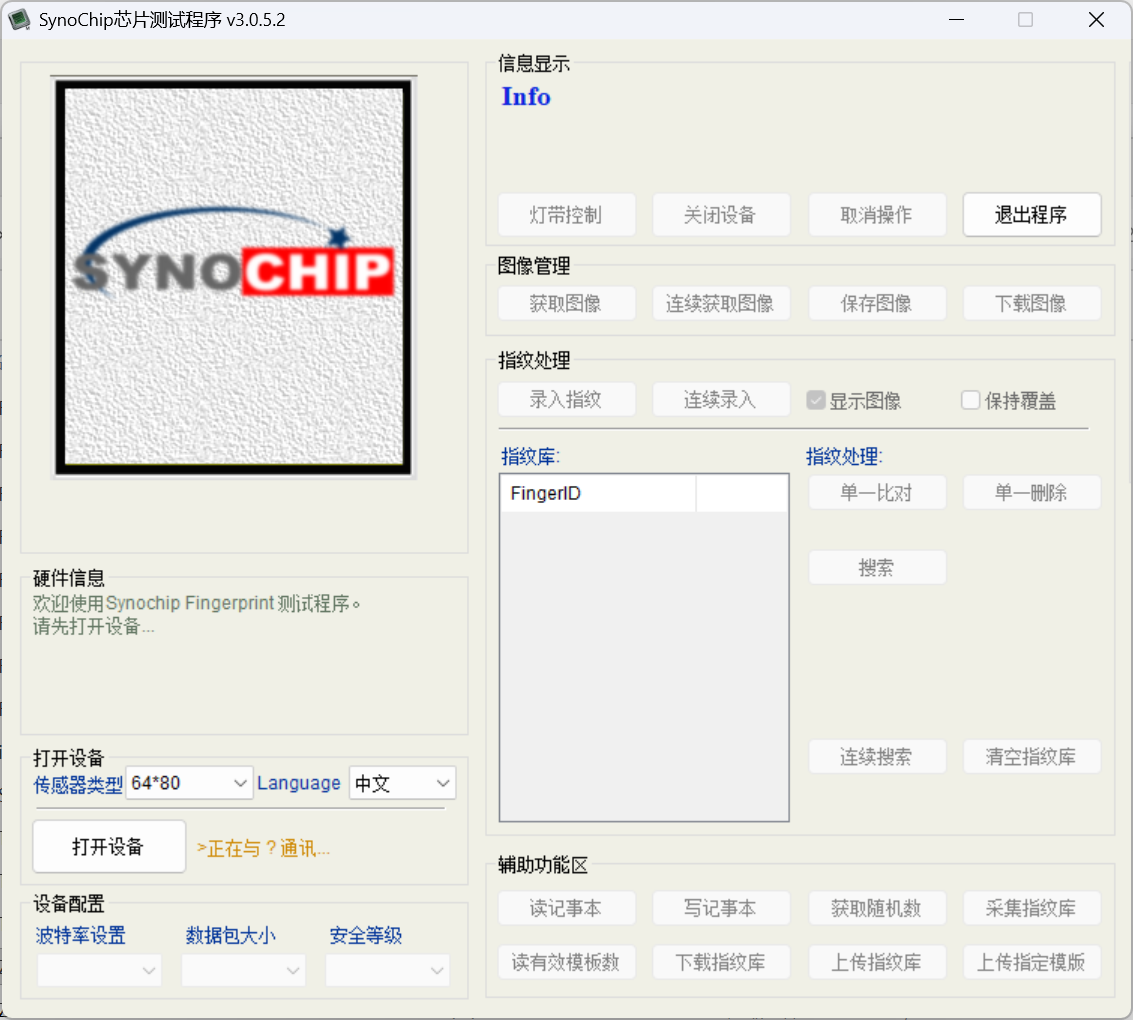Click the 灯带控制 button

pyautogui.click(x=566, y=215)
